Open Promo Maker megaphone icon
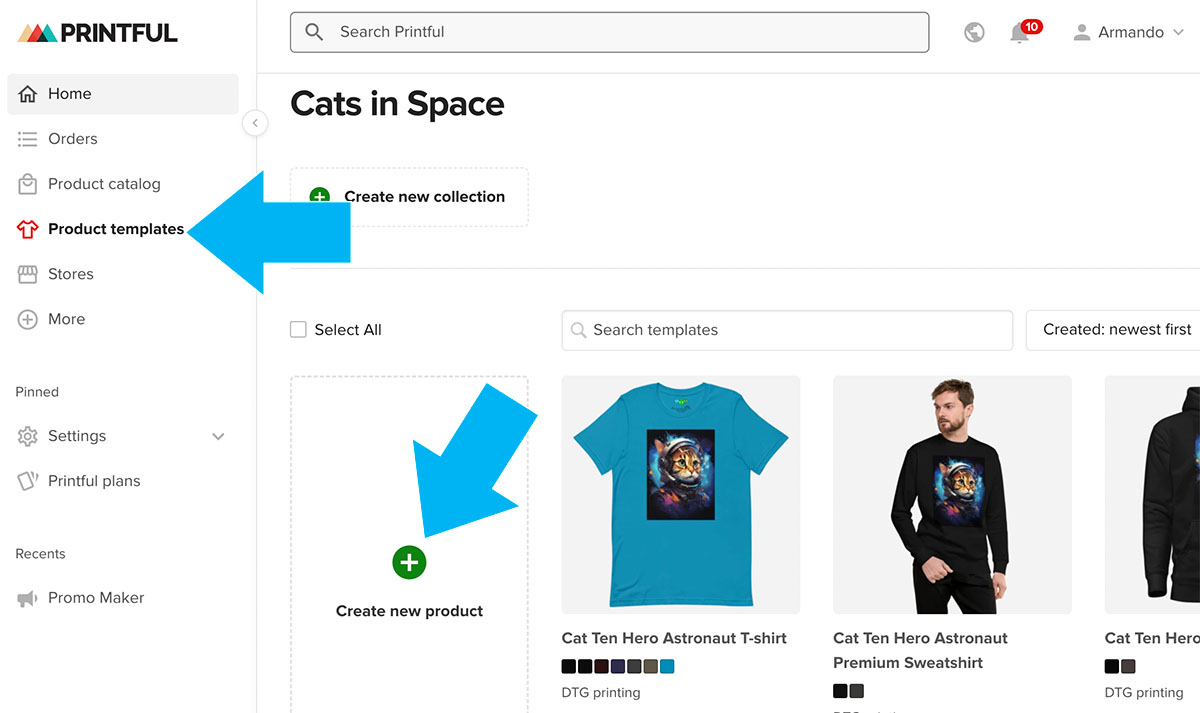The width and height of the screenshot is (1200, 713). pos(28,598)
